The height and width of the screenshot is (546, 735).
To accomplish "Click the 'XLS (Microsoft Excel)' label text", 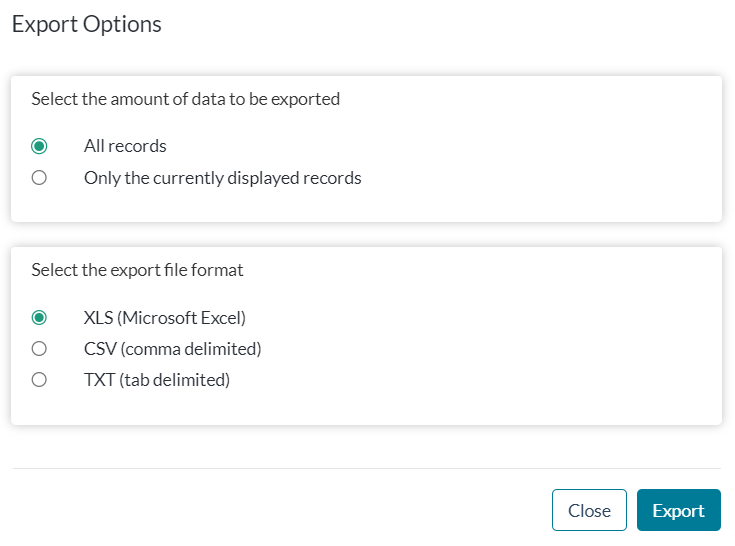I will pos(165,318).
